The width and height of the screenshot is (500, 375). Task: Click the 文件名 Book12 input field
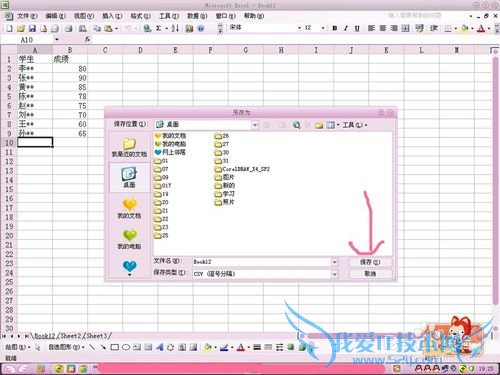(x=262, y=262)
